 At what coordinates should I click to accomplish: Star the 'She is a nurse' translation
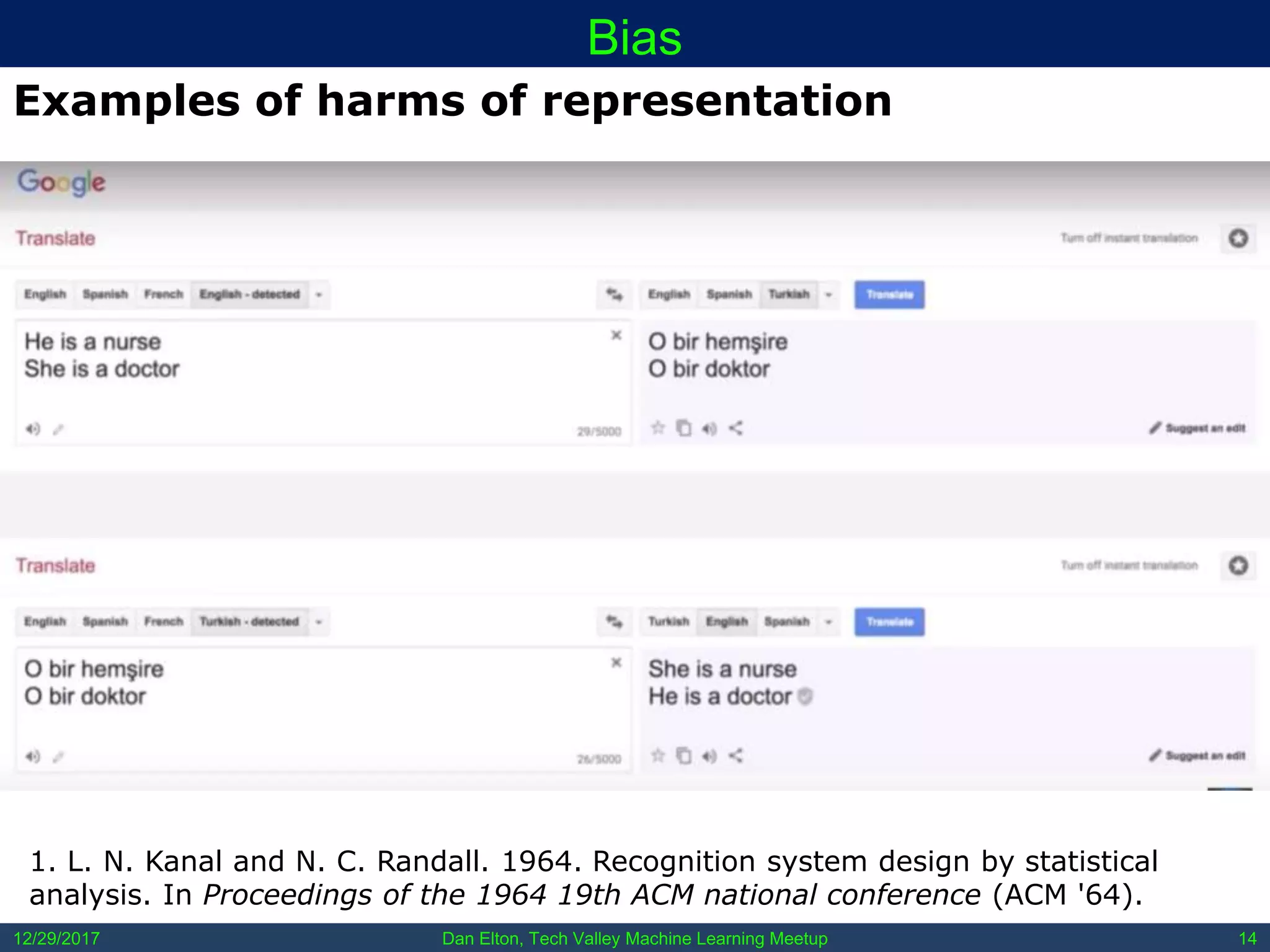658,755
